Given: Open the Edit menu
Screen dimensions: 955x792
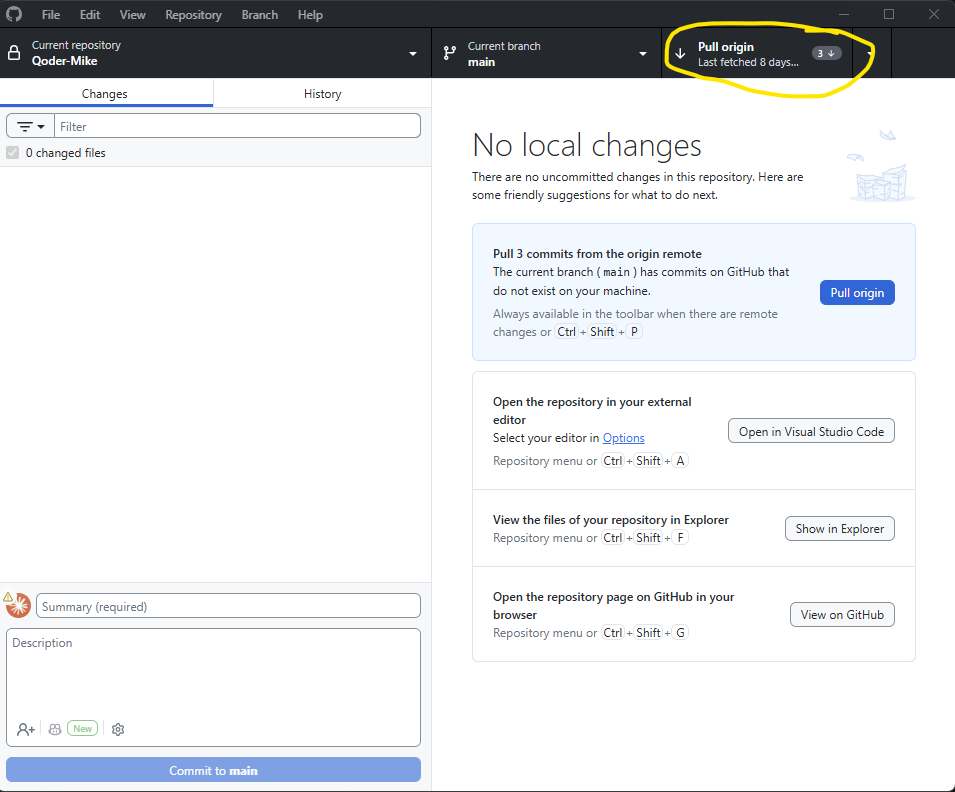Looking at the screenshot, I should click(x=90, y=15).
